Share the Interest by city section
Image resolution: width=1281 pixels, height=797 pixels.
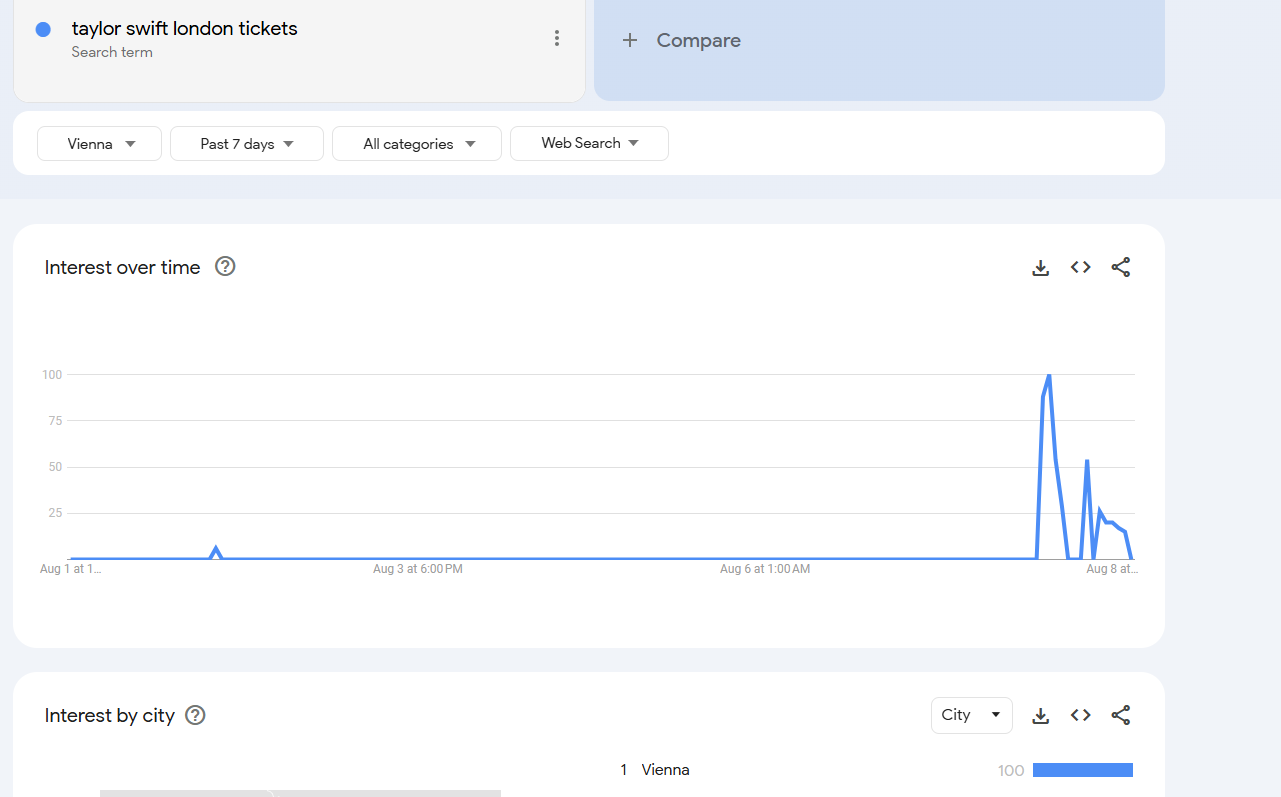[x=1120, y=715]
